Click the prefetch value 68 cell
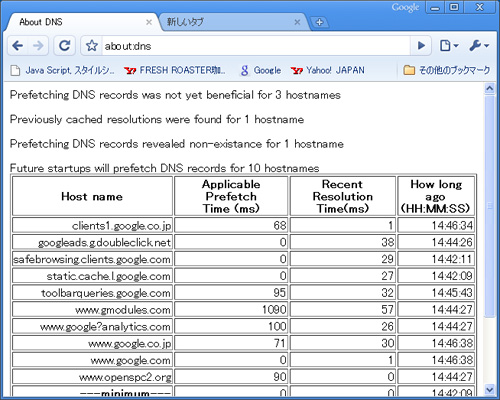The width and height of the screenshot is (500, 400). [231, 225]
